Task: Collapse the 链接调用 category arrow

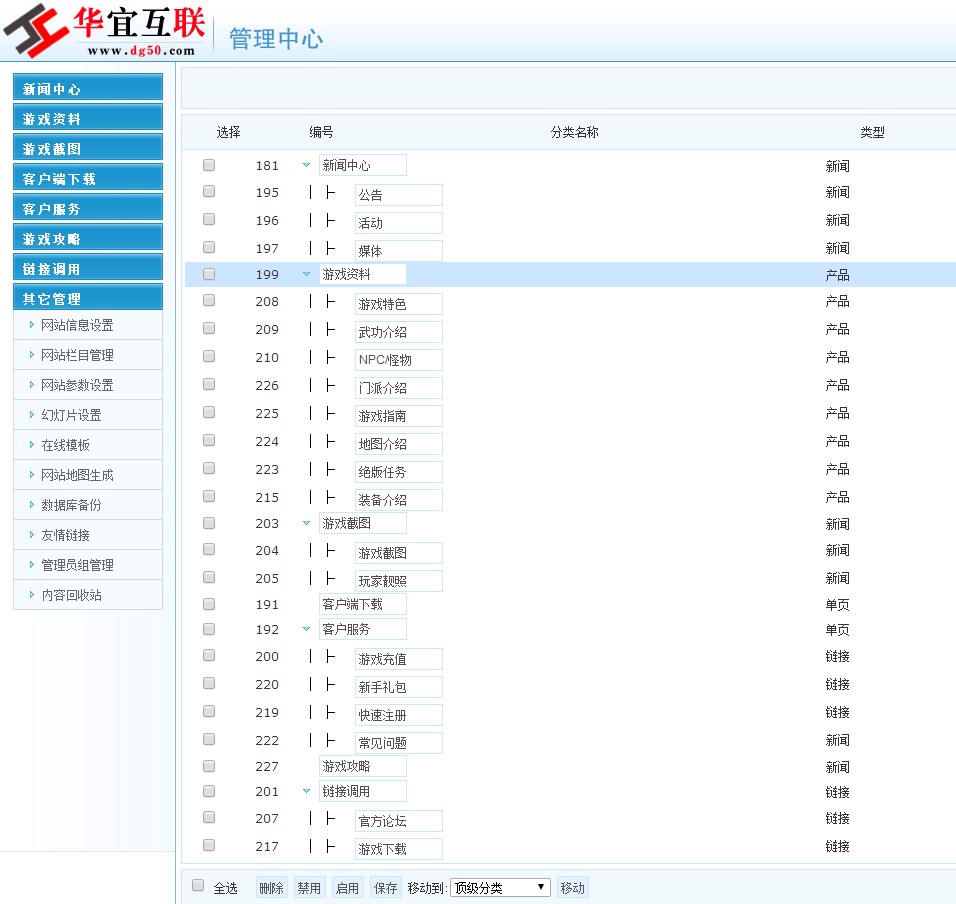Action: (307, 791)
